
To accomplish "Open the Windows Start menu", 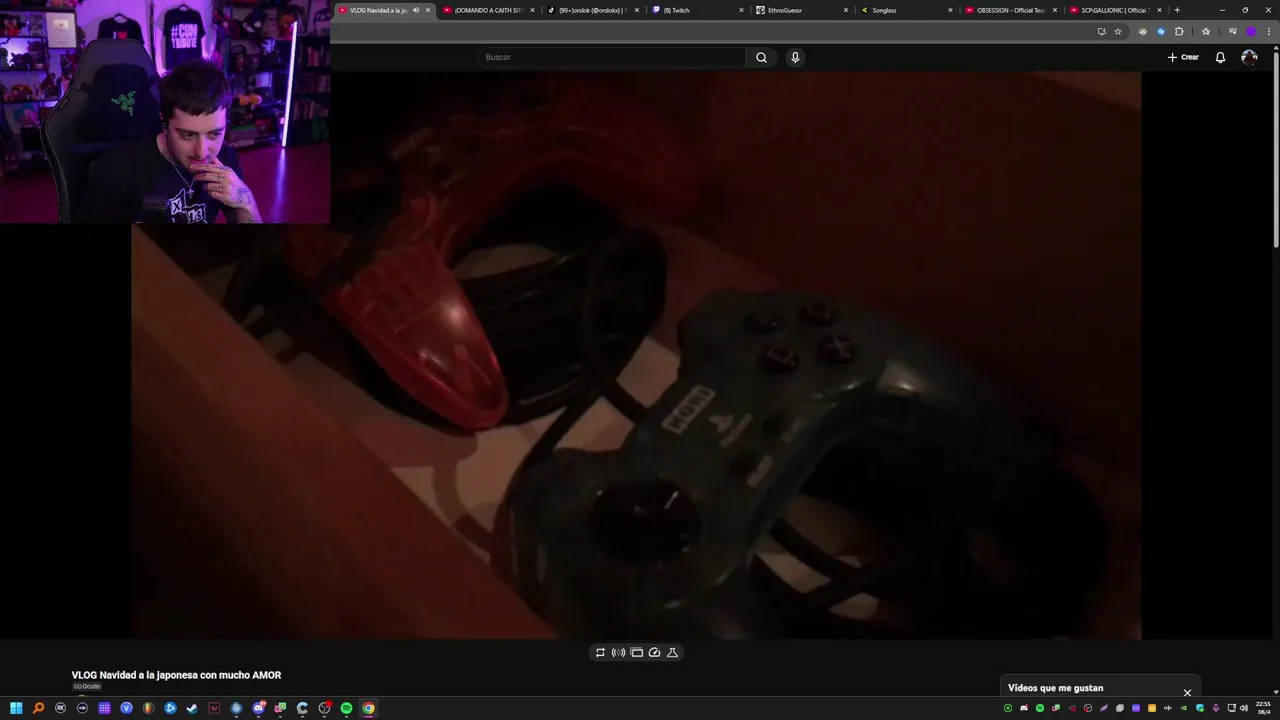I will (x=16, y=708).
